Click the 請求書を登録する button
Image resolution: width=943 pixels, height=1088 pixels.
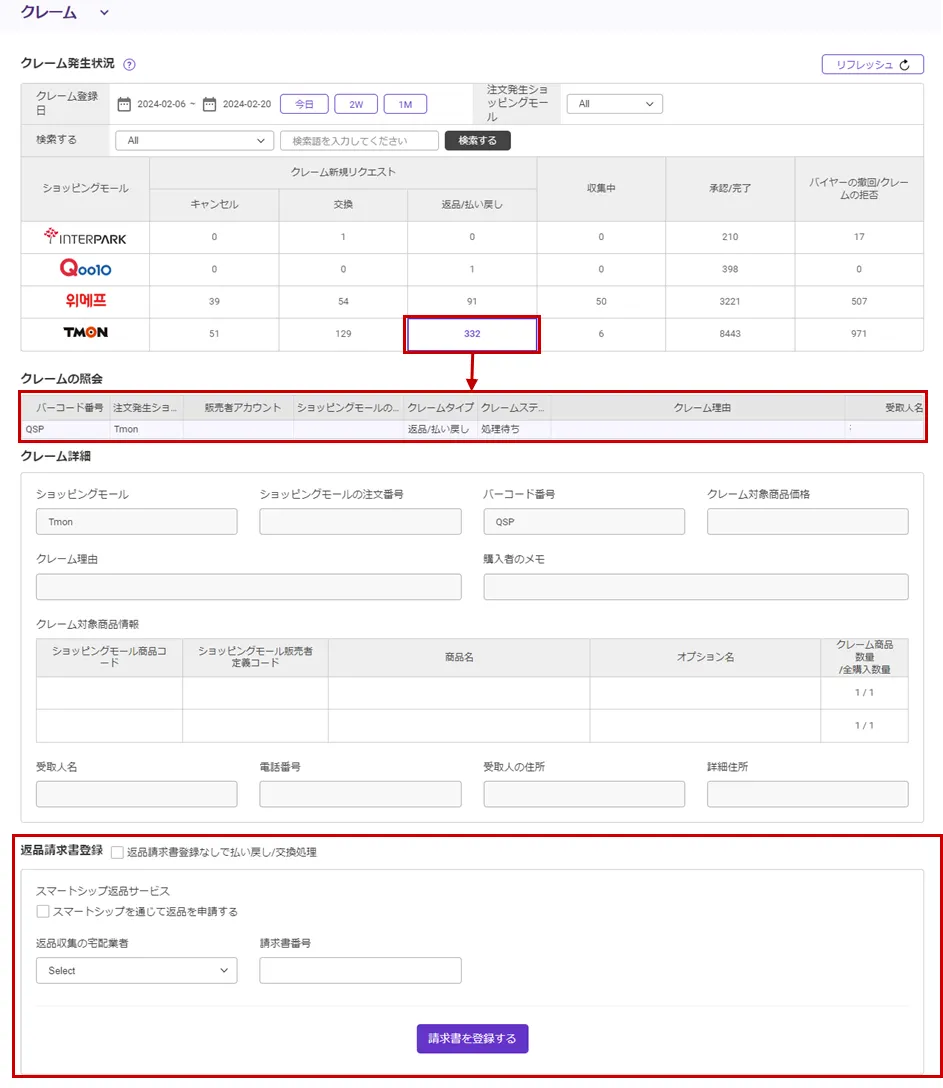tap(473, 1039)
